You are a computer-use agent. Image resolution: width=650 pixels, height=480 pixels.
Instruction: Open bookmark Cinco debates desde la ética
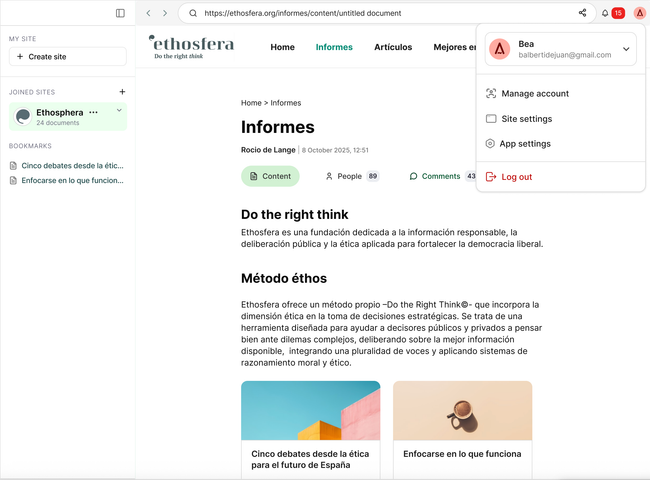coord(72,165)
